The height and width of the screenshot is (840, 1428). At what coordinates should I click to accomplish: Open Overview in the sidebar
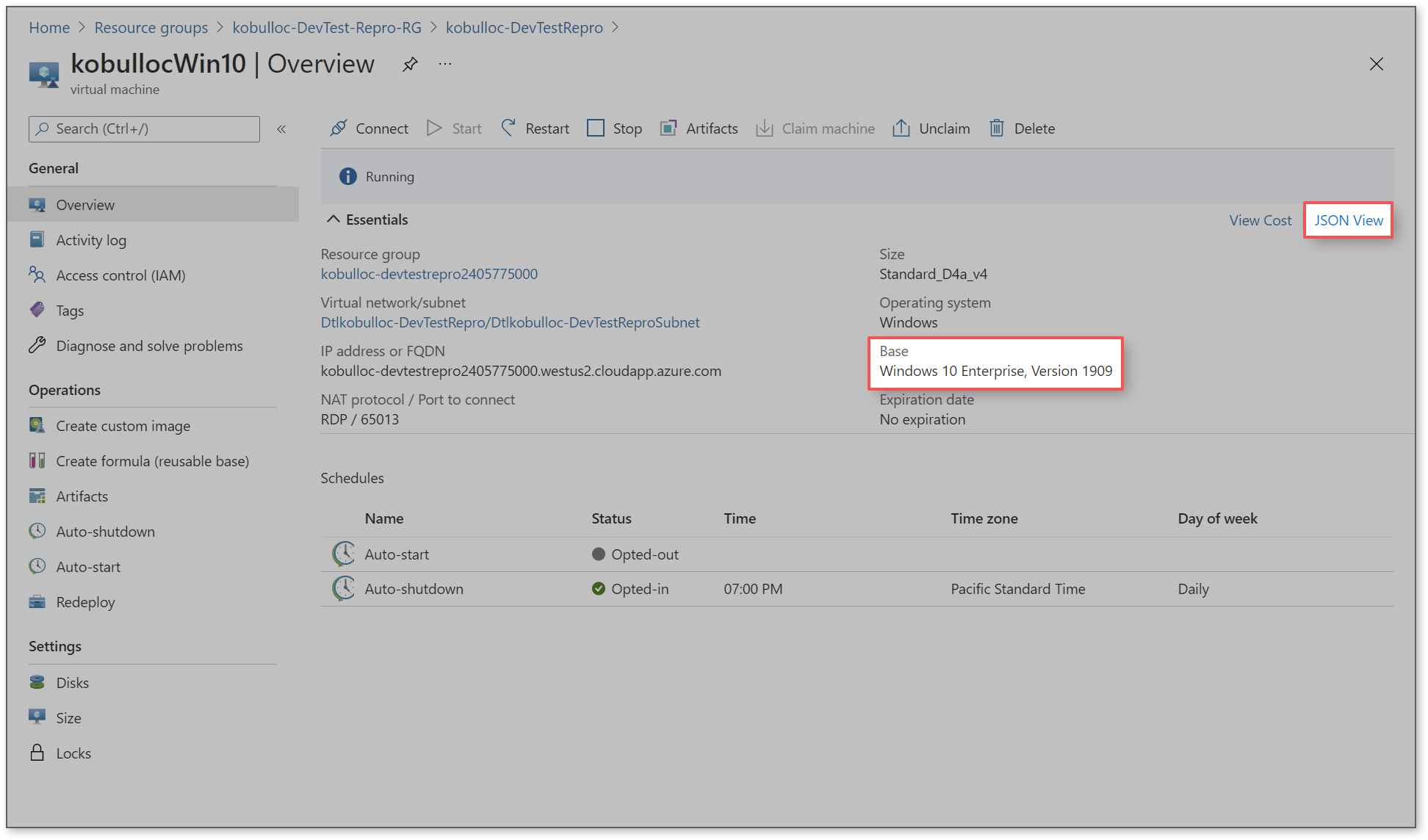point(153,205)
